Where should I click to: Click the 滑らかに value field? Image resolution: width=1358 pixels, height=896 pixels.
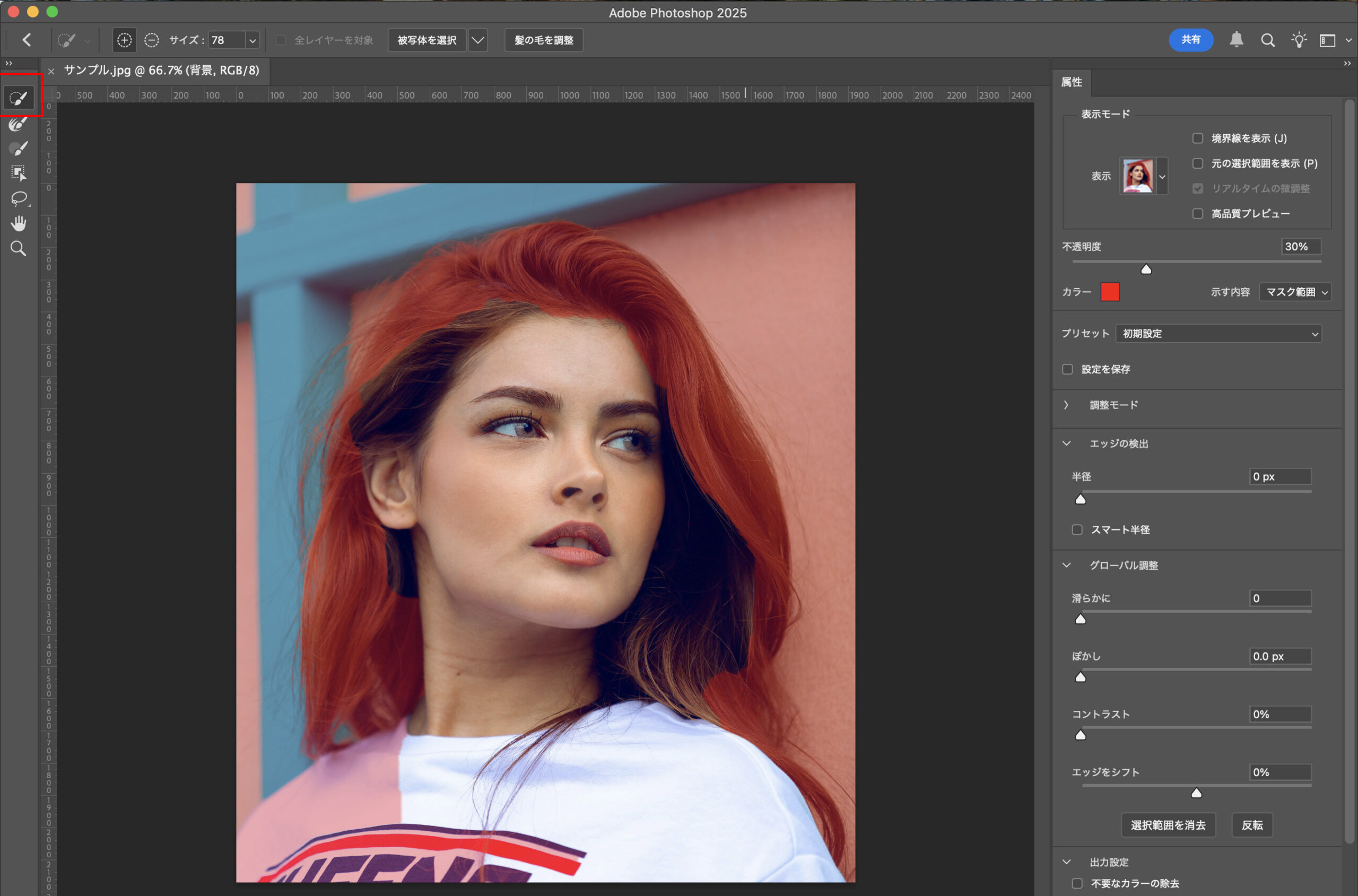1279,598
